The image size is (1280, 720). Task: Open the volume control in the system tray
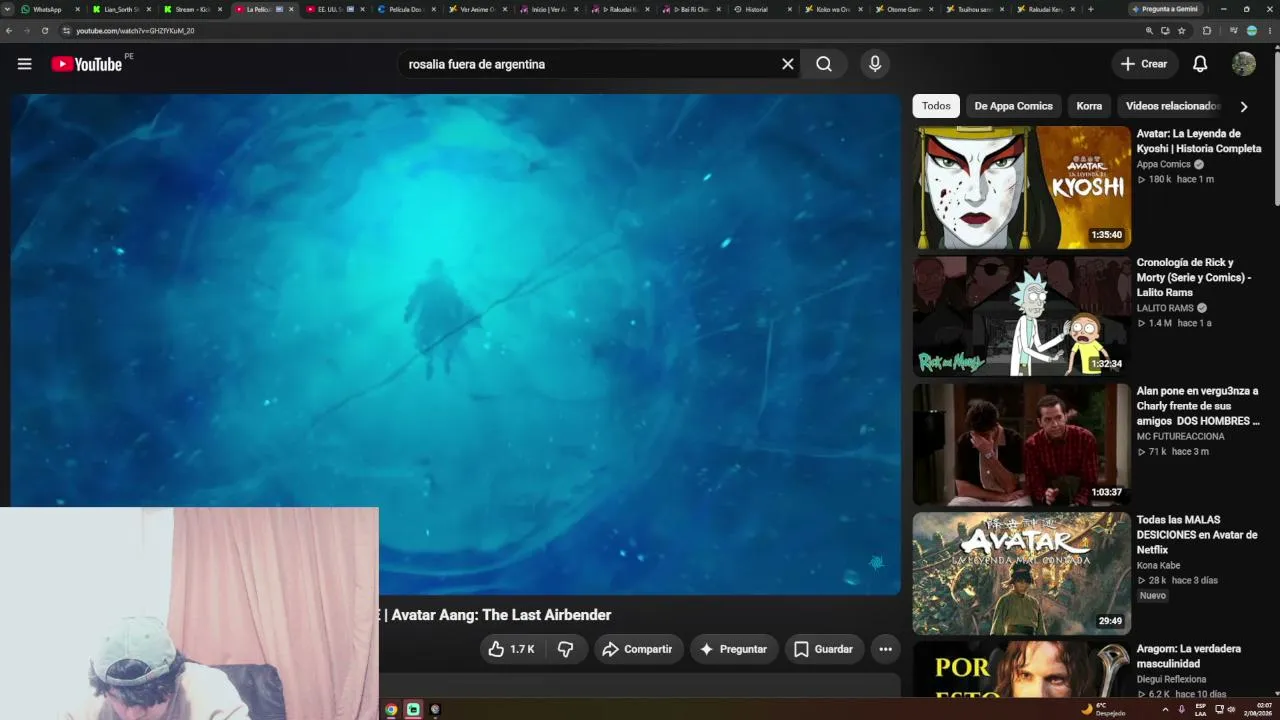(x=1231, y=709)
